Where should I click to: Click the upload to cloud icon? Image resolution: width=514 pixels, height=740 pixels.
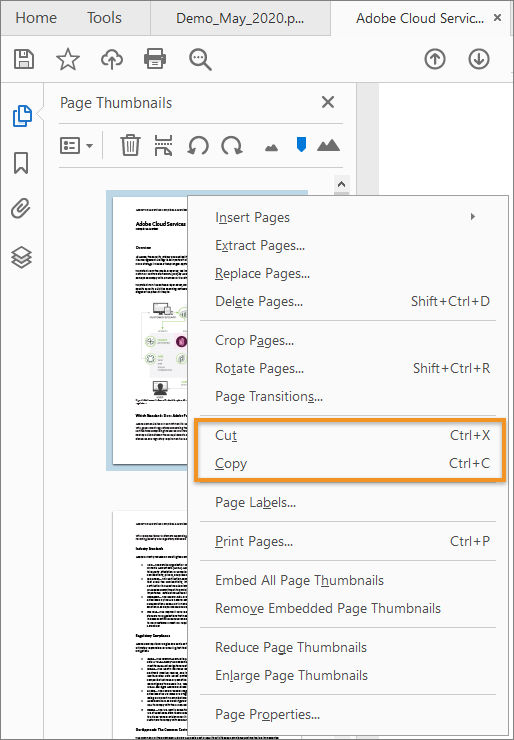coord(112,59)
